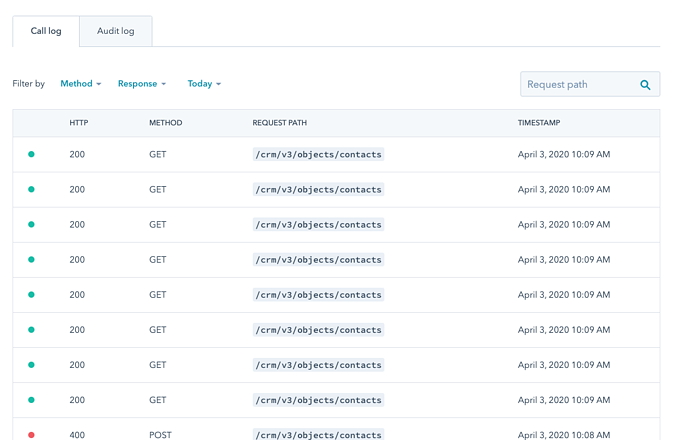Focus the Request path search field
Screen dimensions: 676x440
click(x=580, y=85)
